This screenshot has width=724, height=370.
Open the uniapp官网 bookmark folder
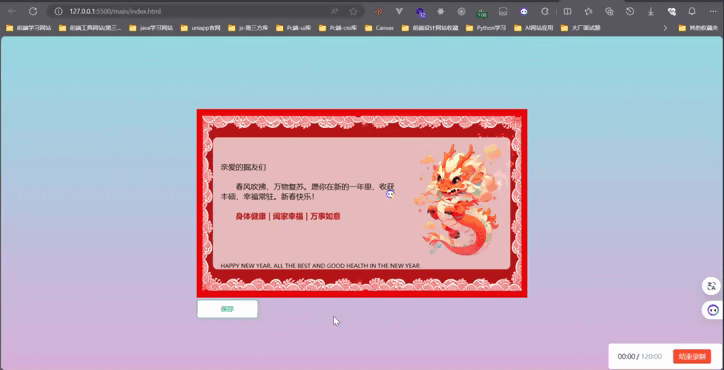(x=200, y=28)
